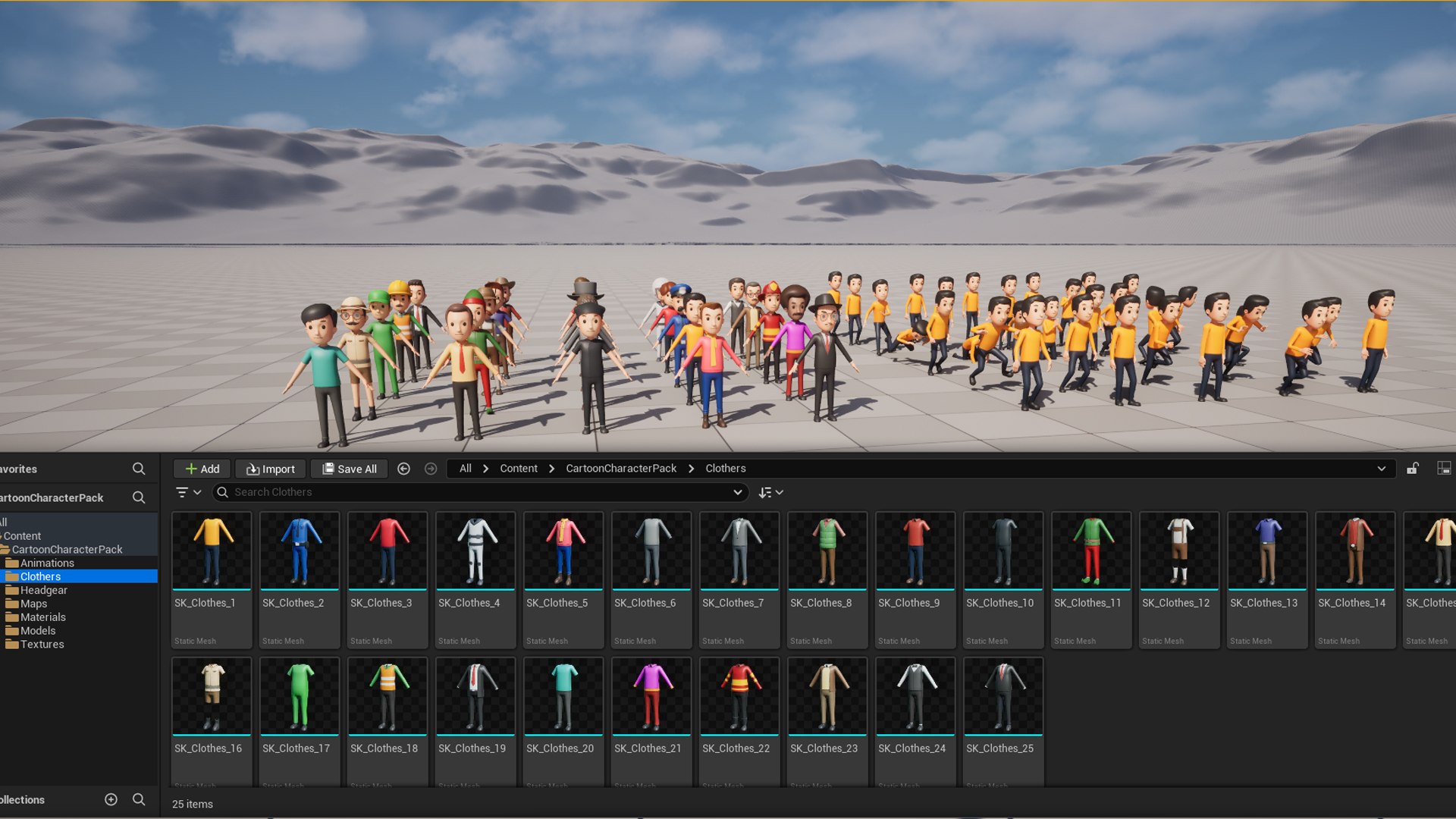Image resolution: width=1456 pixels, height=819 pixels.
Task: Open the content browser layout settings icon
Action: [1444, 469]
